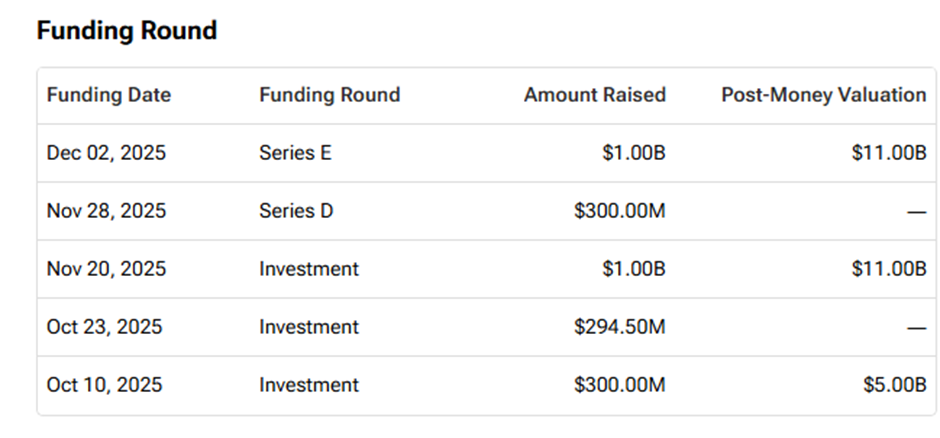Select the Oct 10, 2025 date cell
This screenshot has width=940, height=438.
pos(104,385)
